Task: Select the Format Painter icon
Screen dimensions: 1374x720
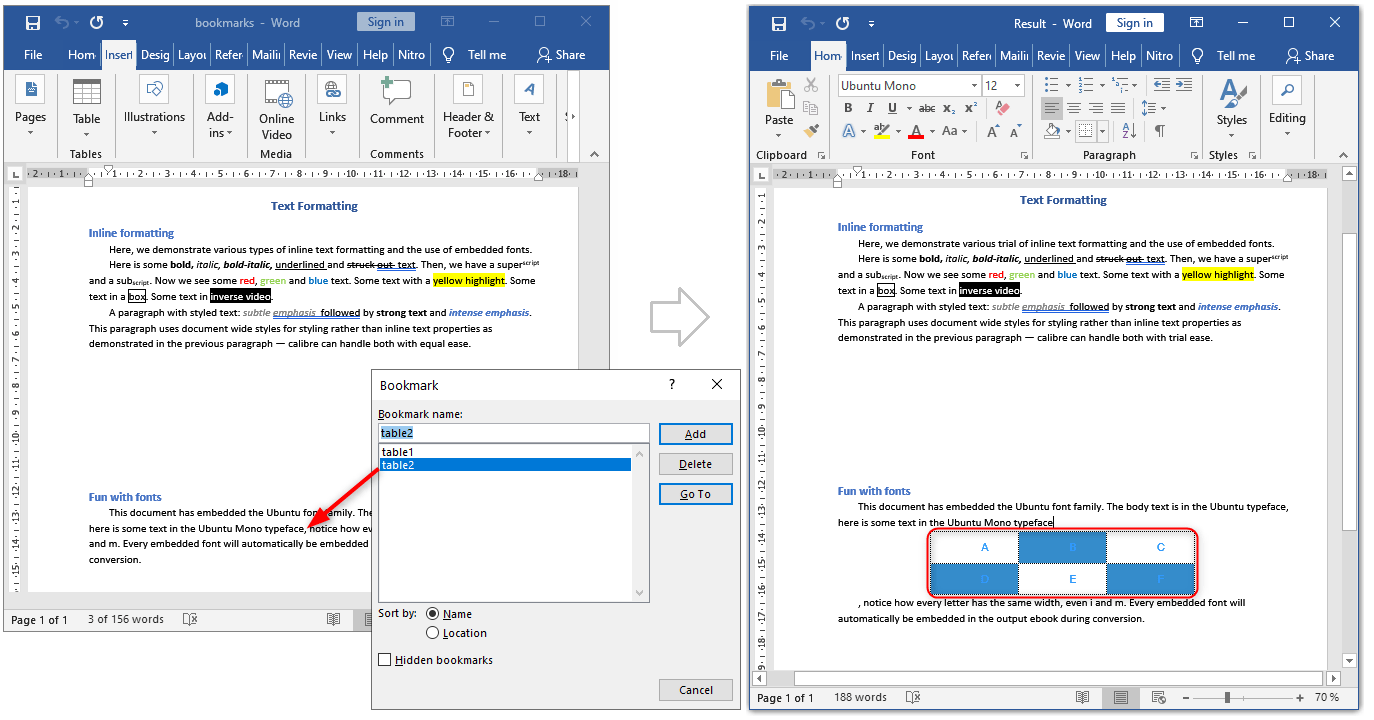Action: [x=810, y=129]
